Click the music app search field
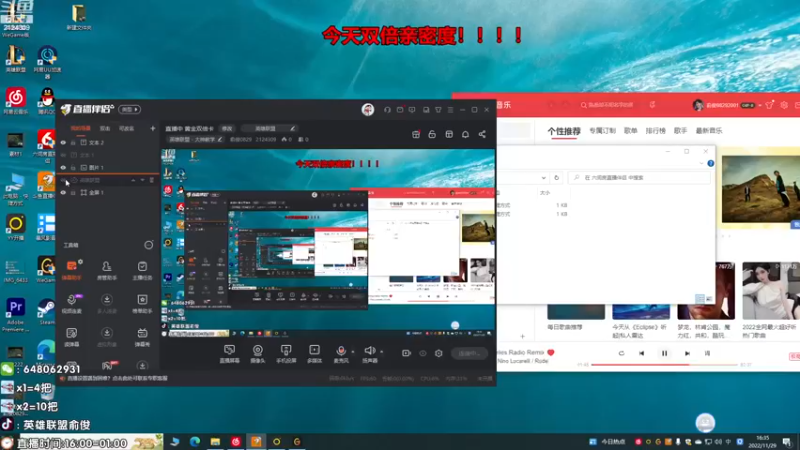Viewport: 800px width, 450px height. [x=610, y=105]
